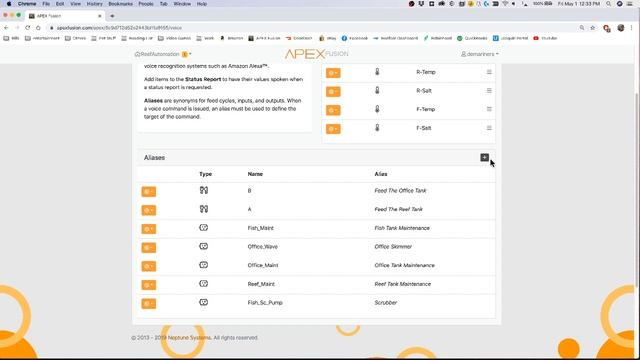Open the Chrome Bookmarks menu

[120, 4]
